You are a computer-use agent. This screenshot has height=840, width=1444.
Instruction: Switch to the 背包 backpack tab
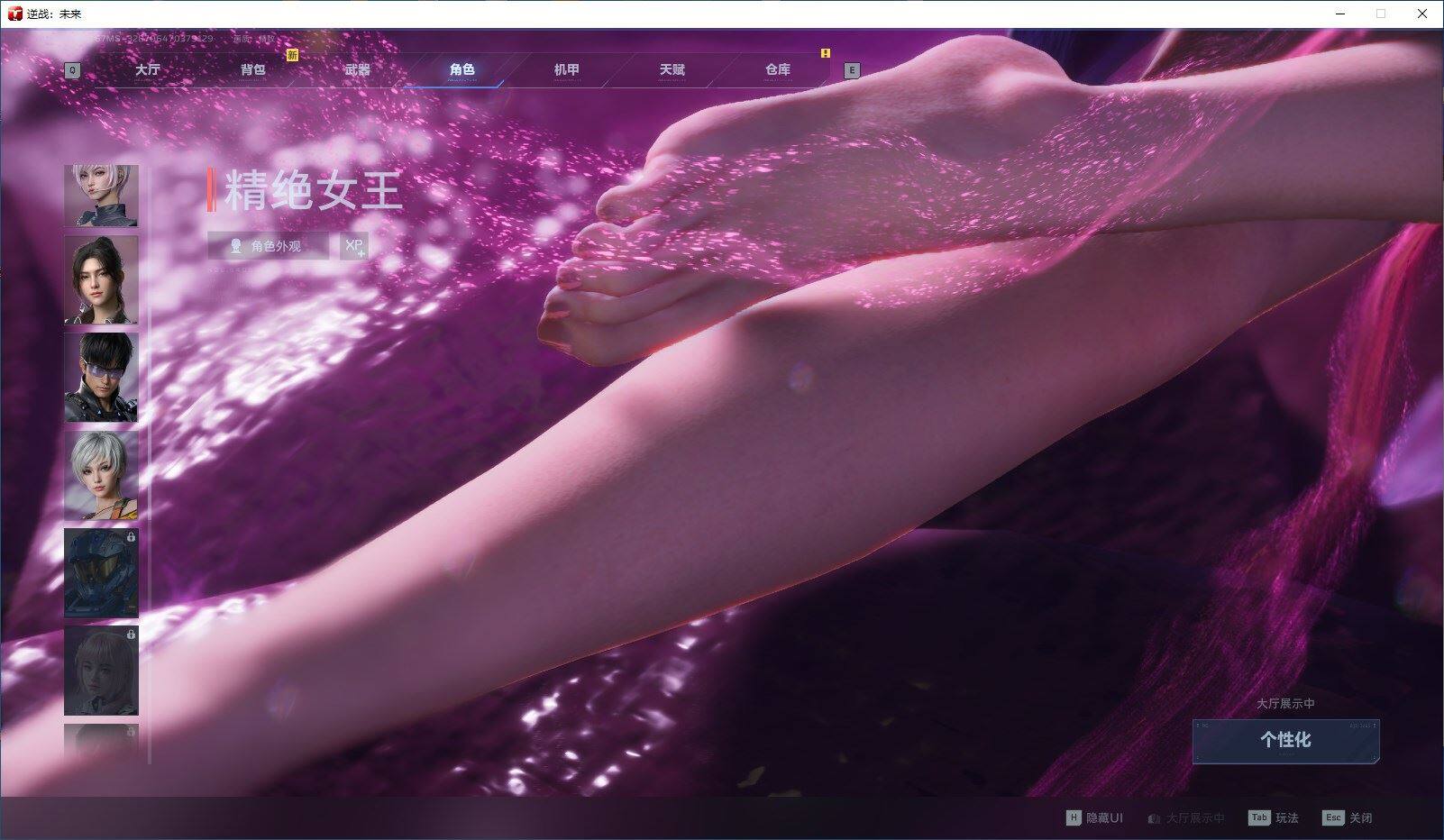coord(253,69)
